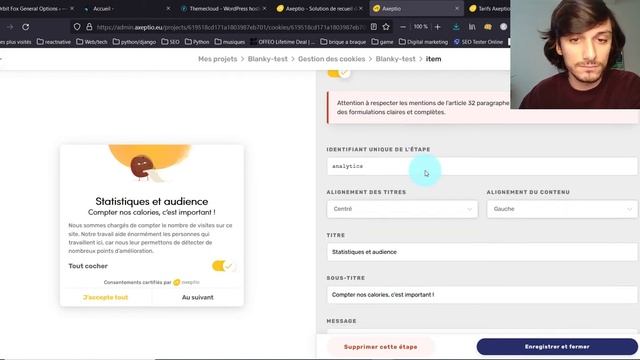The height and width of the screenshot is (360, 640).
Task: Reset zoom via the 100 % indicator
Action: pos(420,27)
